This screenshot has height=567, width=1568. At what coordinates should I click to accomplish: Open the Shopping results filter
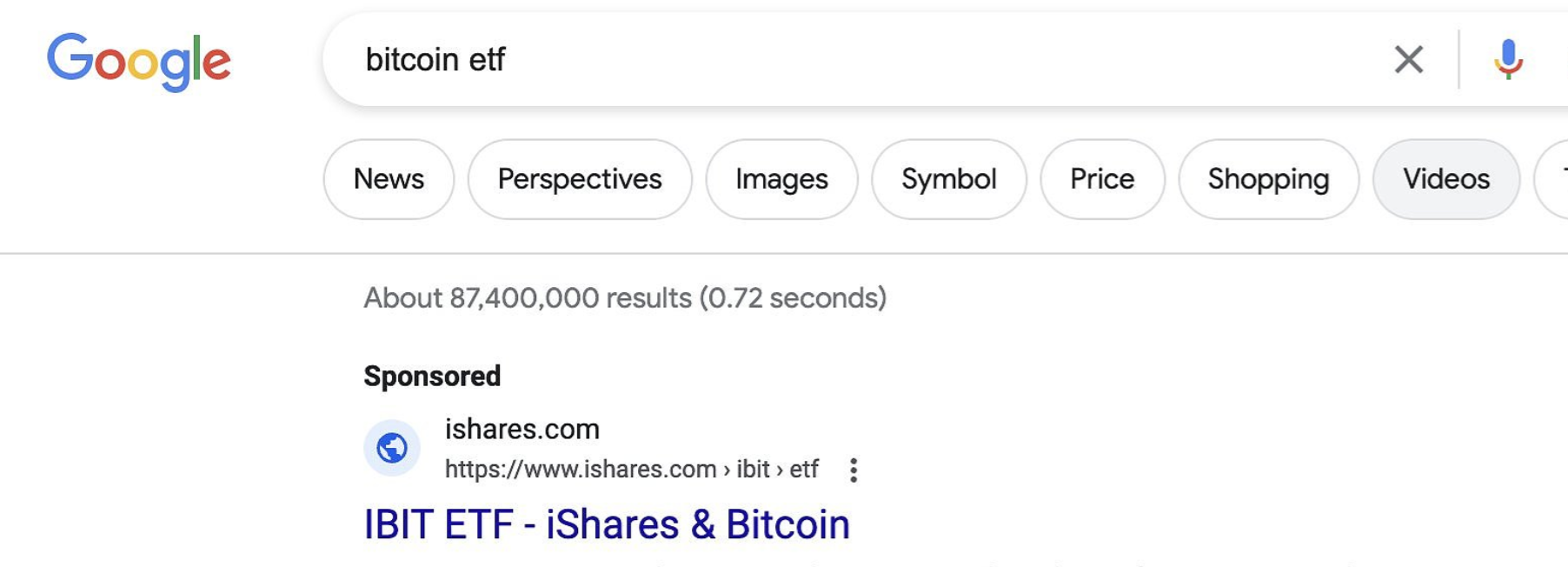point(1268,179)
